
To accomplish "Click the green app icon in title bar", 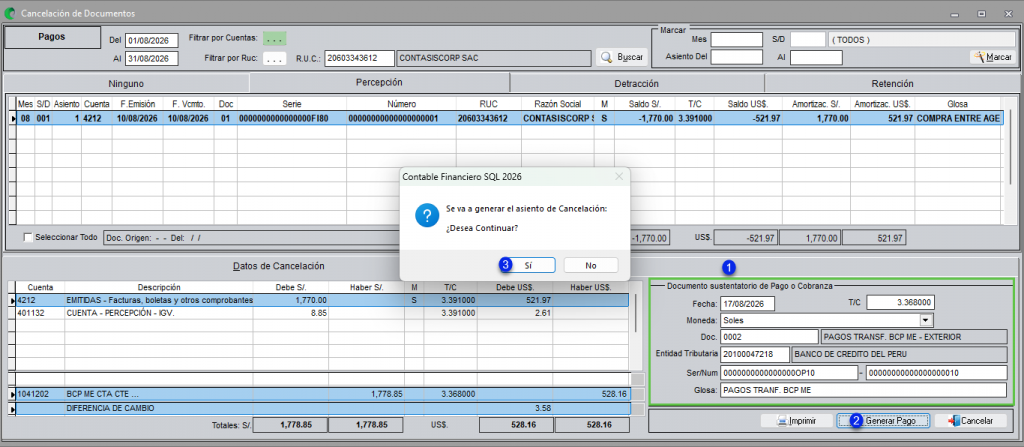I will coord(10,13).
